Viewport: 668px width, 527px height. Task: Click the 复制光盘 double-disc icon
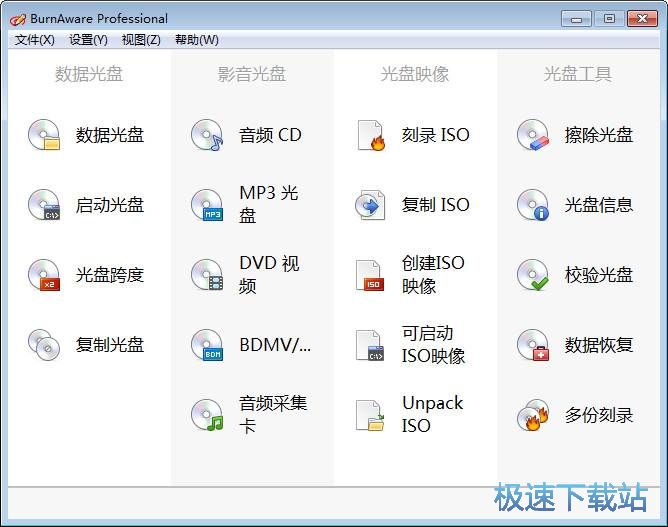click(x=44, y=345)
